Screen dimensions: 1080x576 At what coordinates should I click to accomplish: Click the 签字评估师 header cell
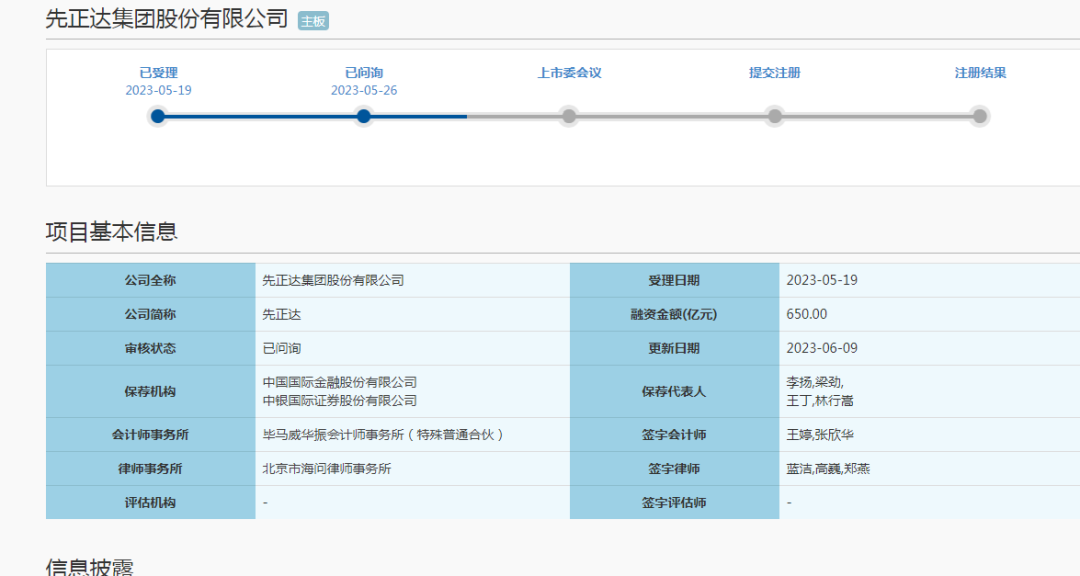click(x=674, y=502)
